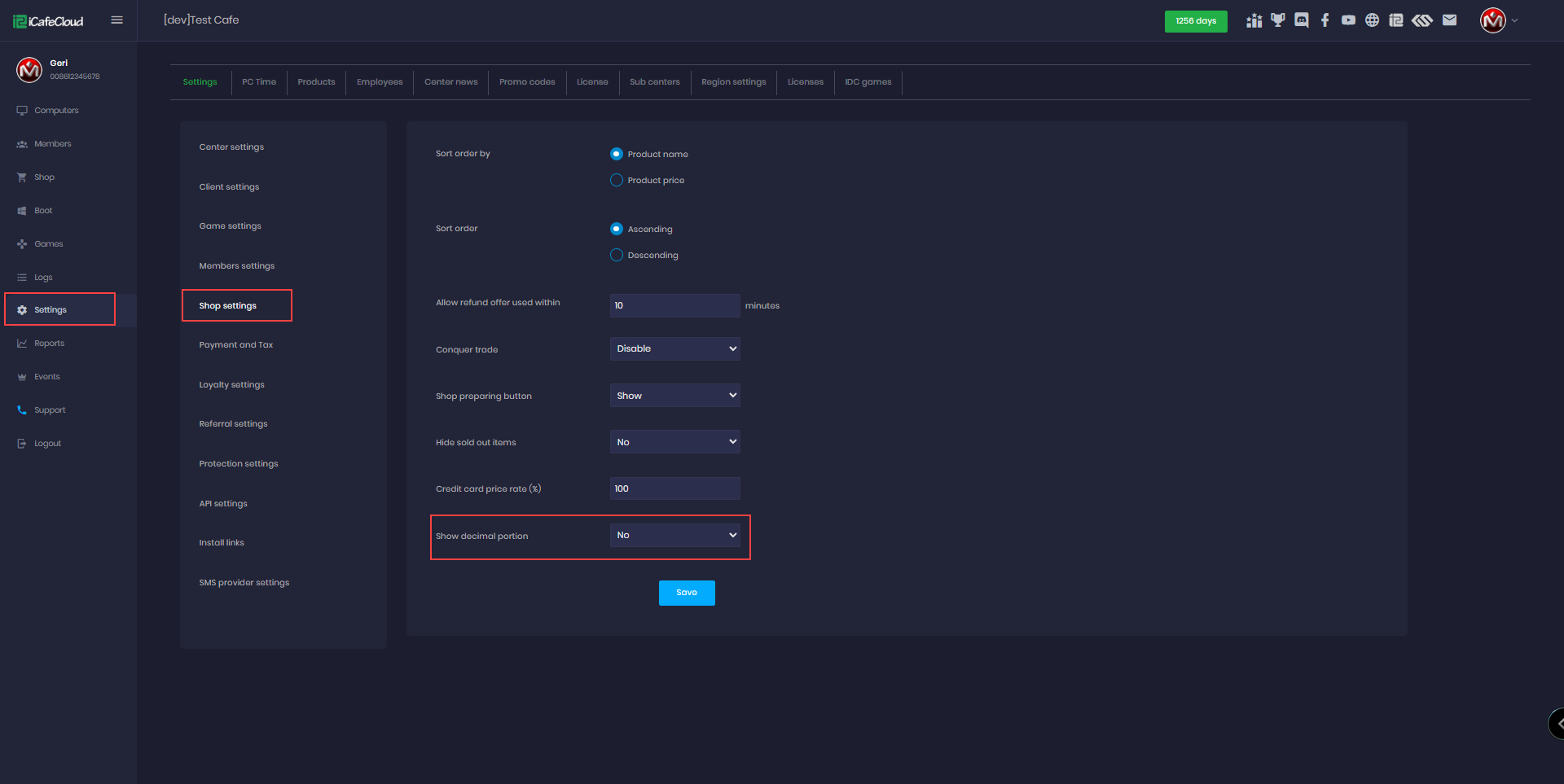The image size is (1564, 784).
Task: Click the leaderboard podium icon
Action: click(1254, 20)
